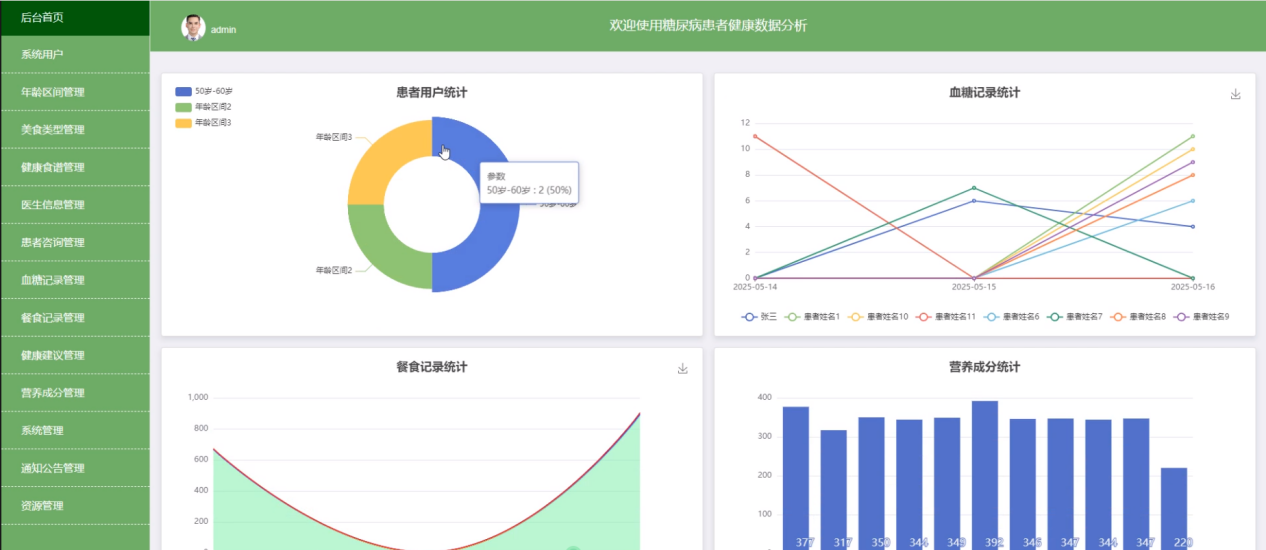Click the 餐食记录统计 chart title

click(x=431, y=367)
